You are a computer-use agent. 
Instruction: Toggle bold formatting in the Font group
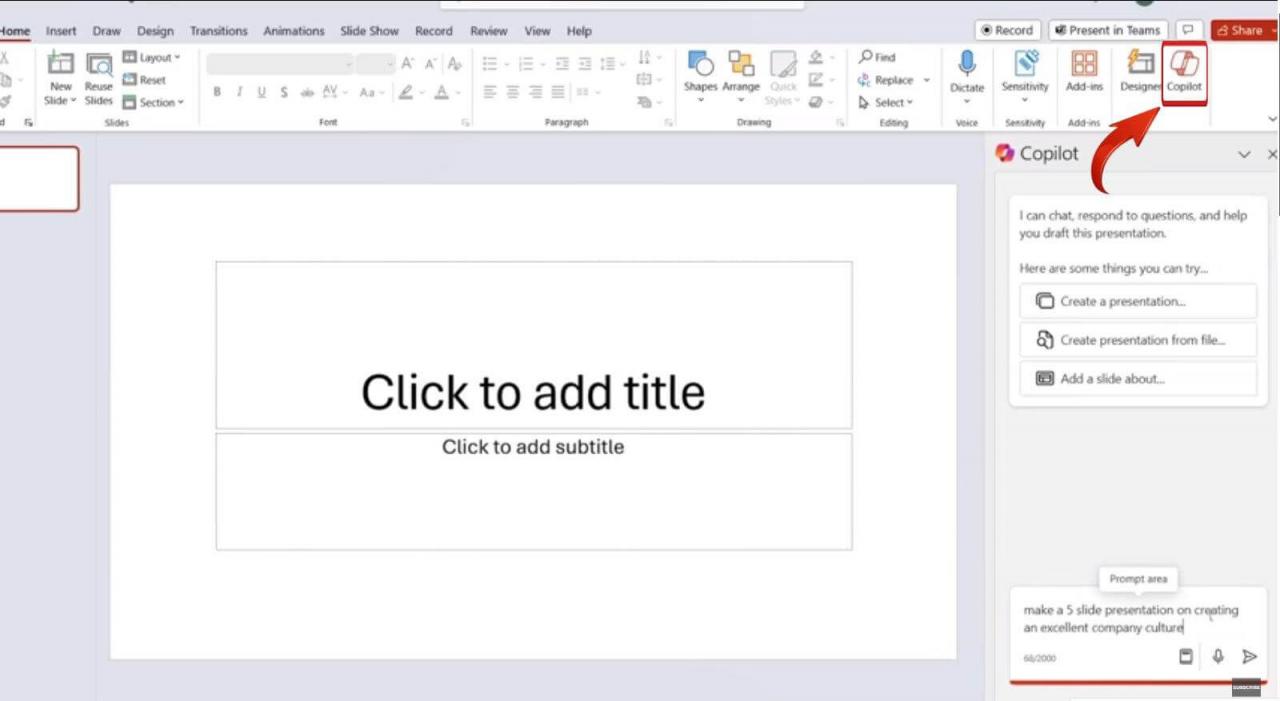(217, 91)
